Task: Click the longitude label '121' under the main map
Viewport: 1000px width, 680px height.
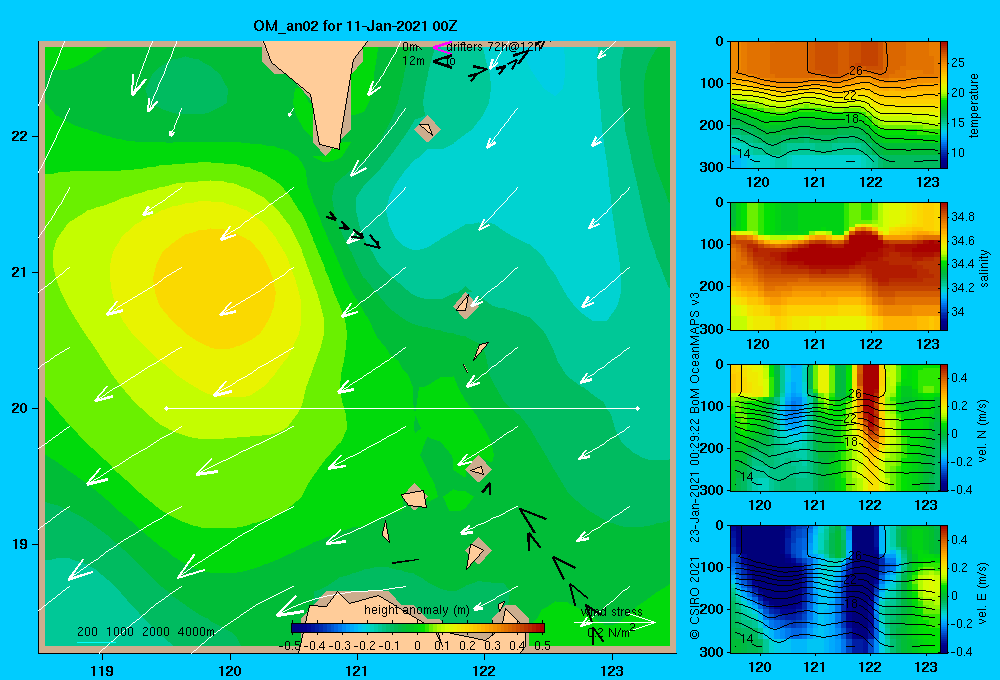Action: [357, 670]
